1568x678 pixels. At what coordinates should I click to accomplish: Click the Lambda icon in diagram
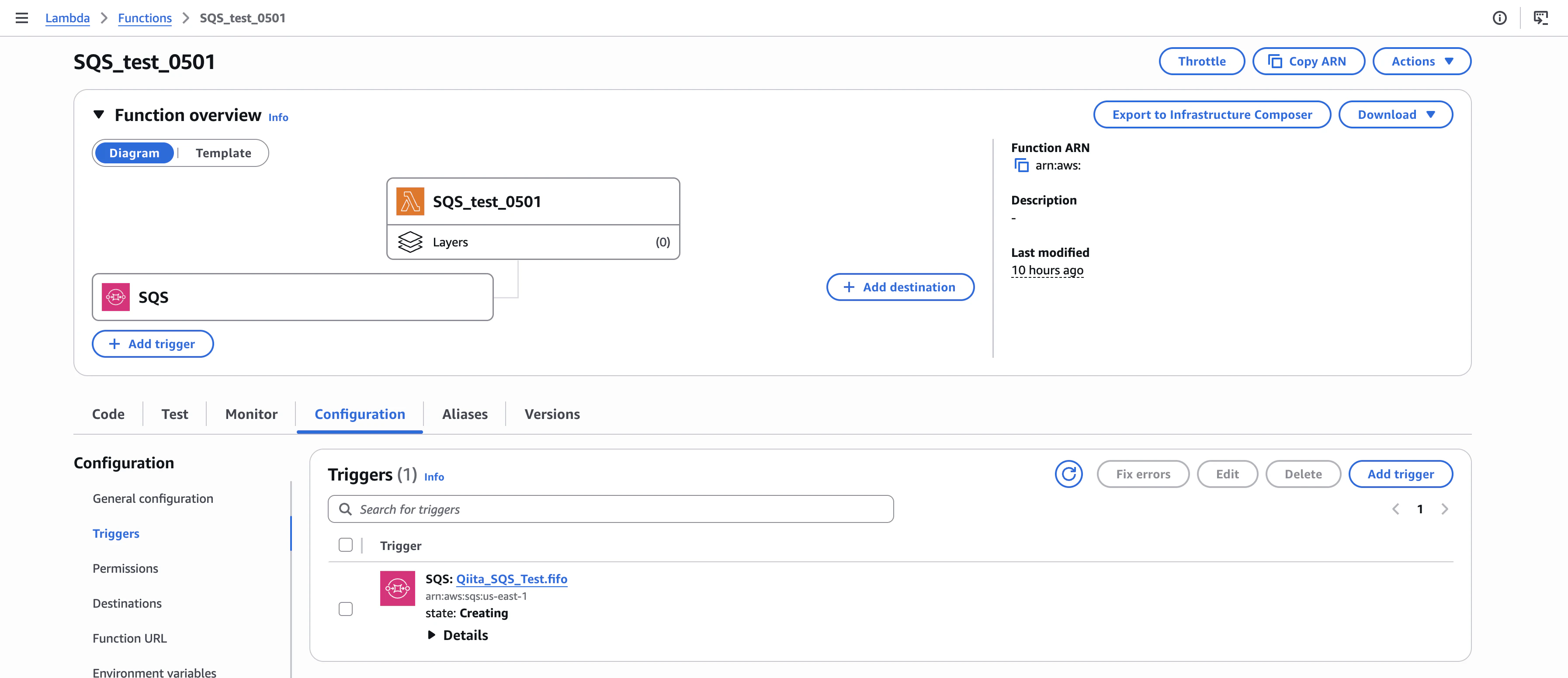[x=410, y=201]
